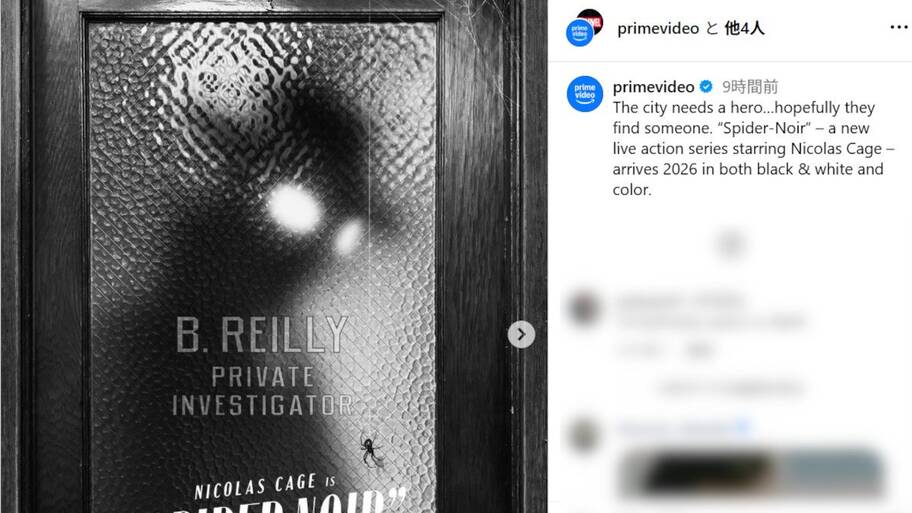Open the blurred image attachment in second comment

(750, 473)
